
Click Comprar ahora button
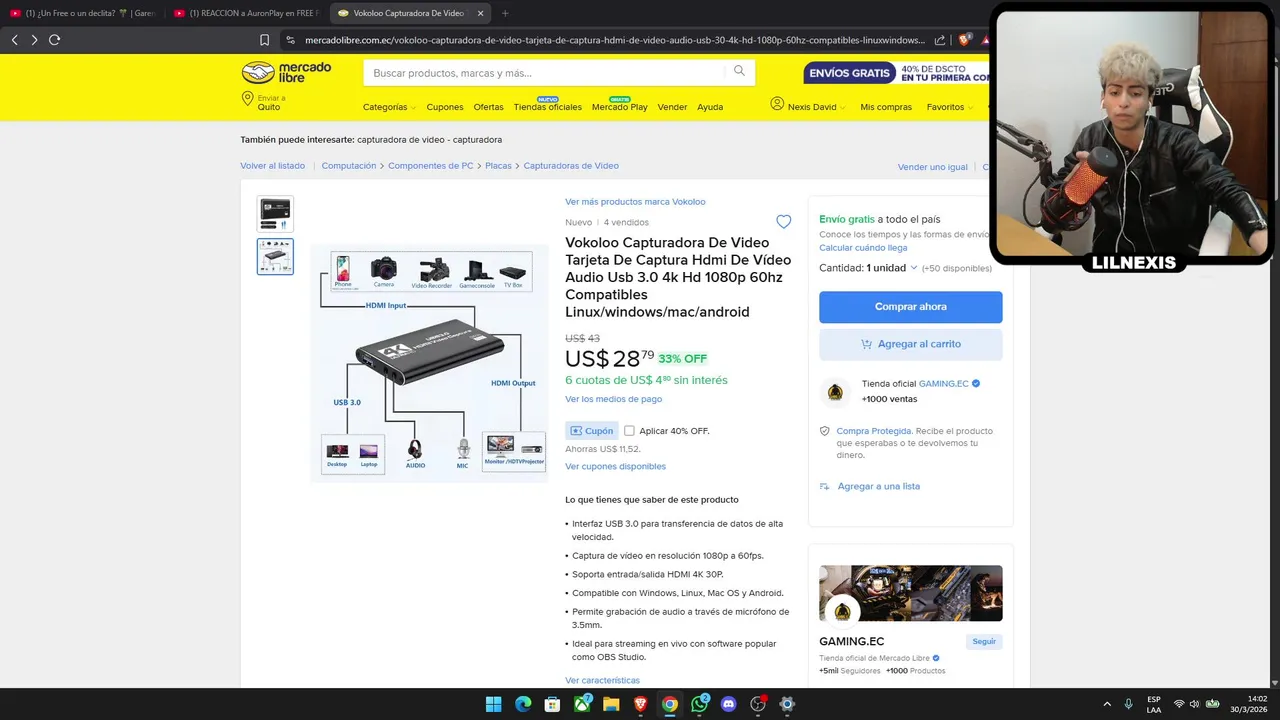coord(910,307)
